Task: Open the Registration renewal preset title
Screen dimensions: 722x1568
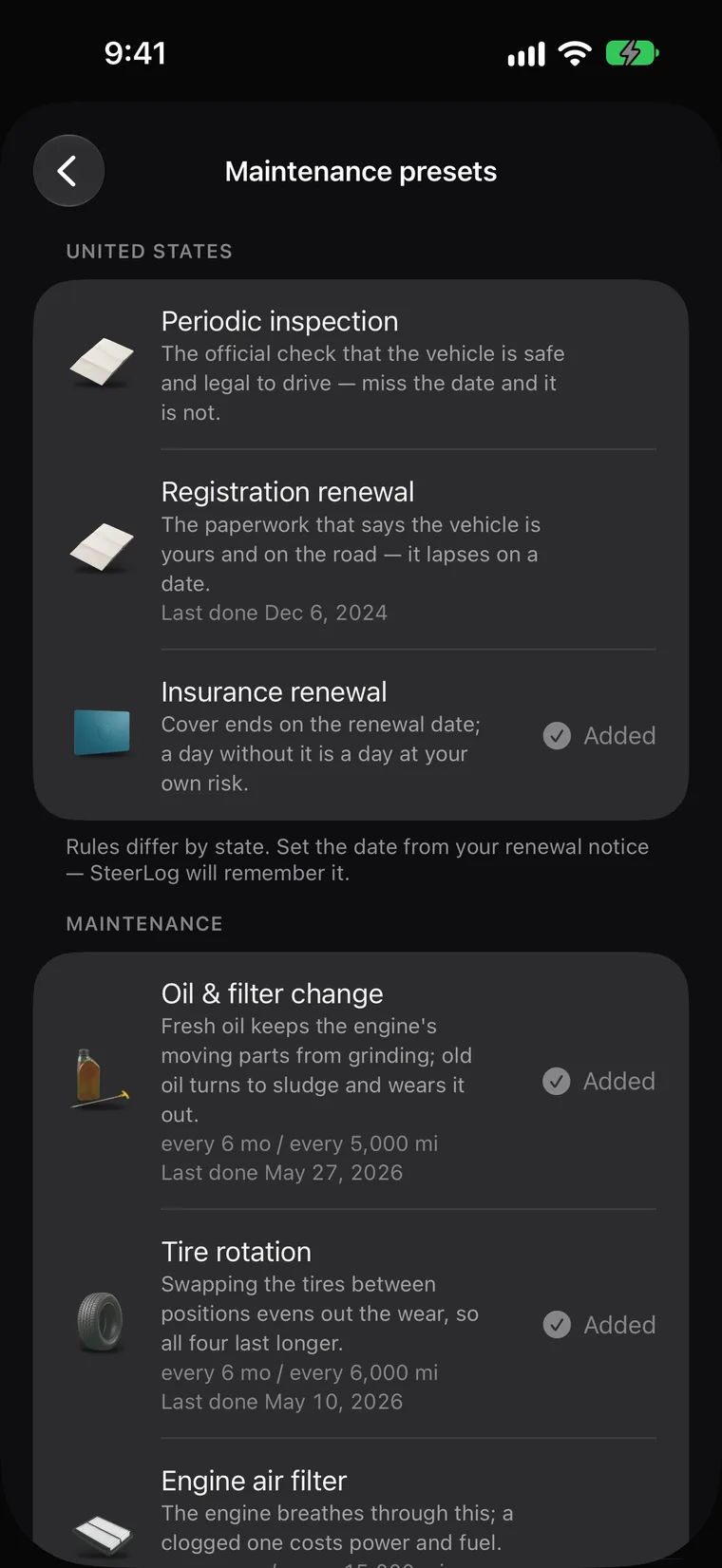Action: coord(288,492)
